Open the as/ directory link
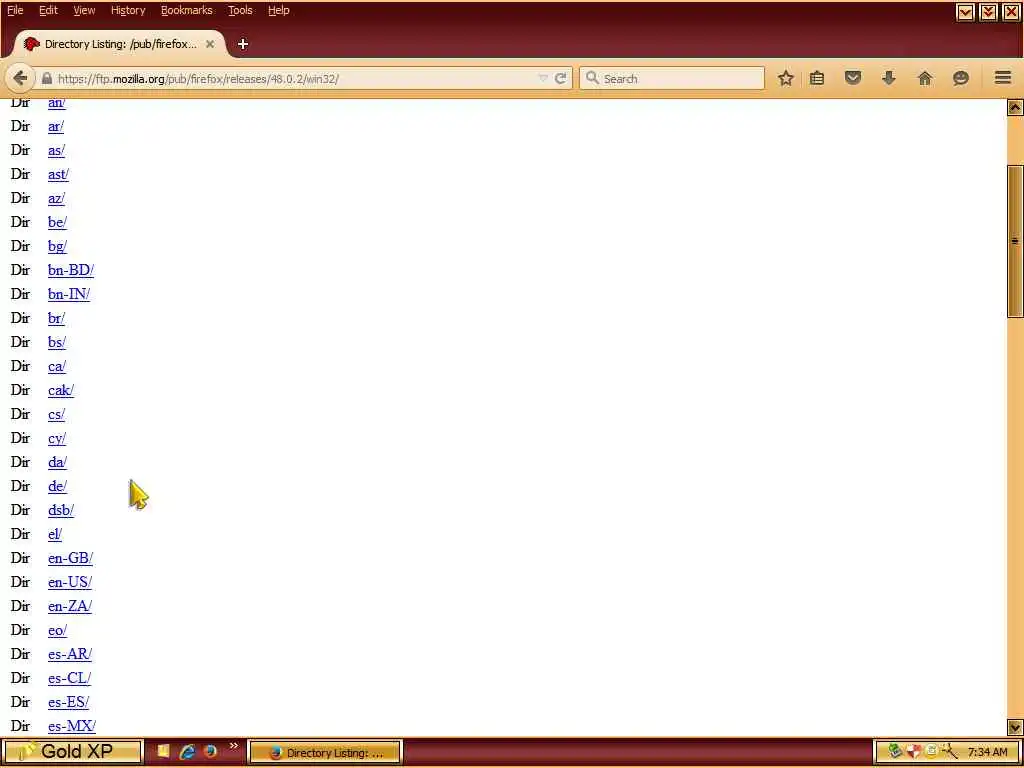The image size is (1024, 768). [56, 151]
